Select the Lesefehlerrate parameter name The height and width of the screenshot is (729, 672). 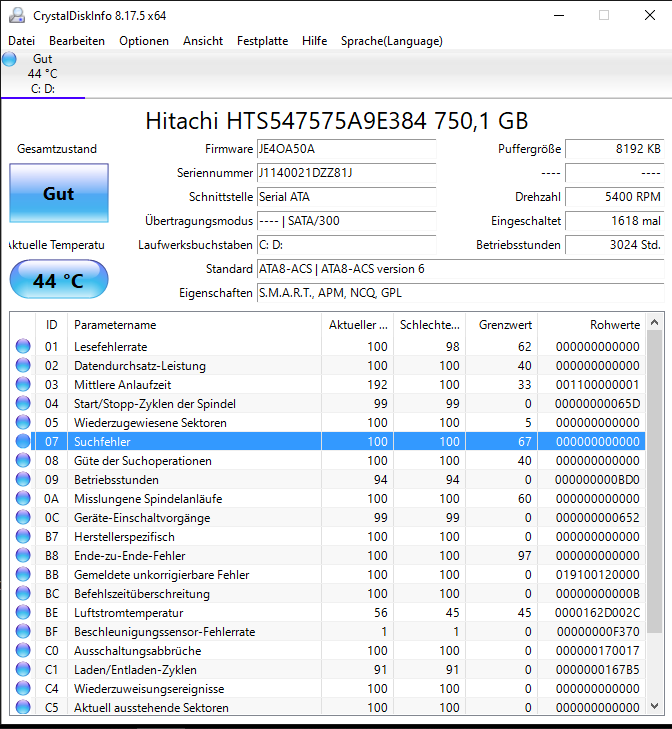(111, 347)
